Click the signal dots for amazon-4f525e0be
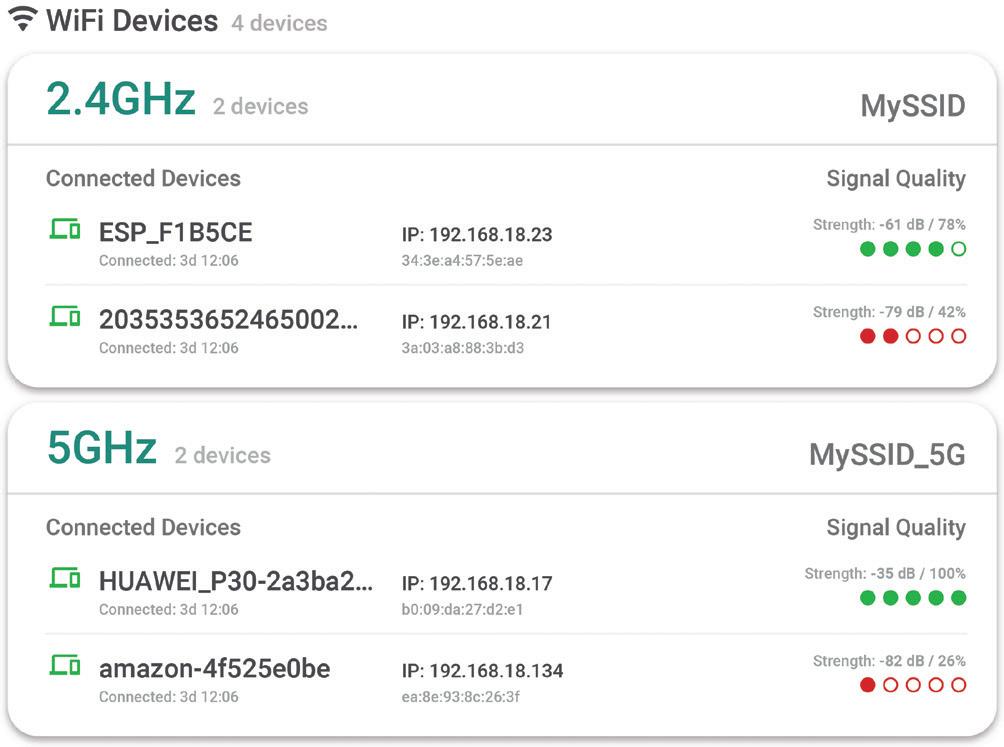 click(913, 685)
